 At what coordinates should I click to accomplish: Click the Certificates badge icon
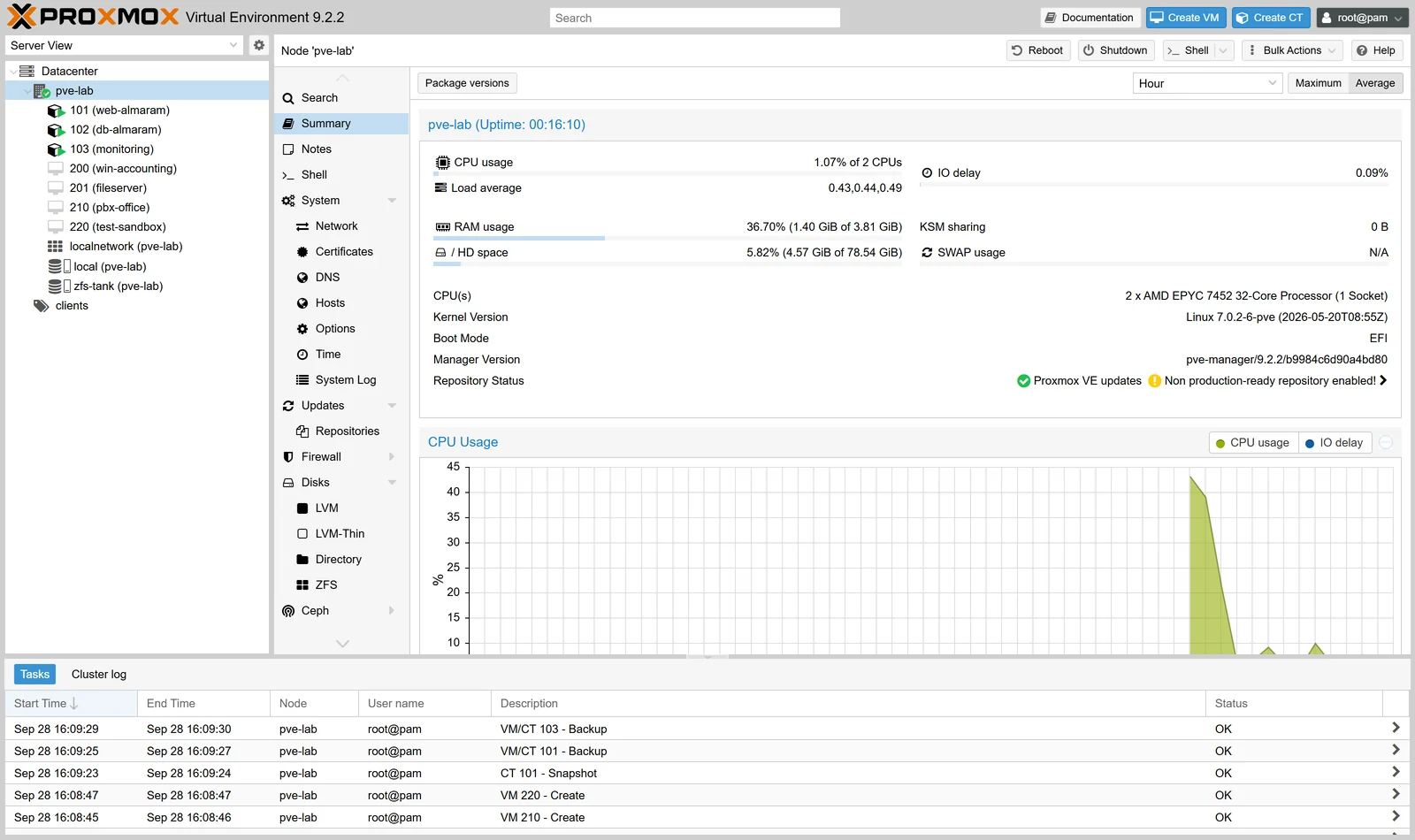pyautogui.click(x=302, y=252)
